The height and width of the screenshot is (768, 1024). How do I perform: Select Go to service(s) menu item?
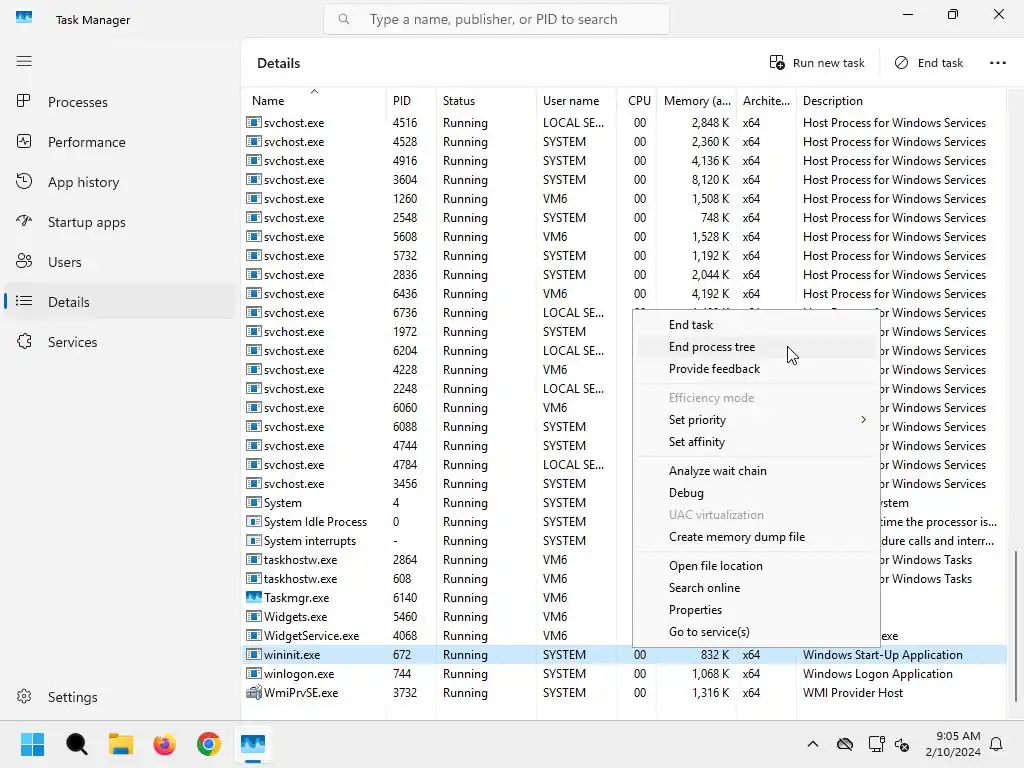755,632
